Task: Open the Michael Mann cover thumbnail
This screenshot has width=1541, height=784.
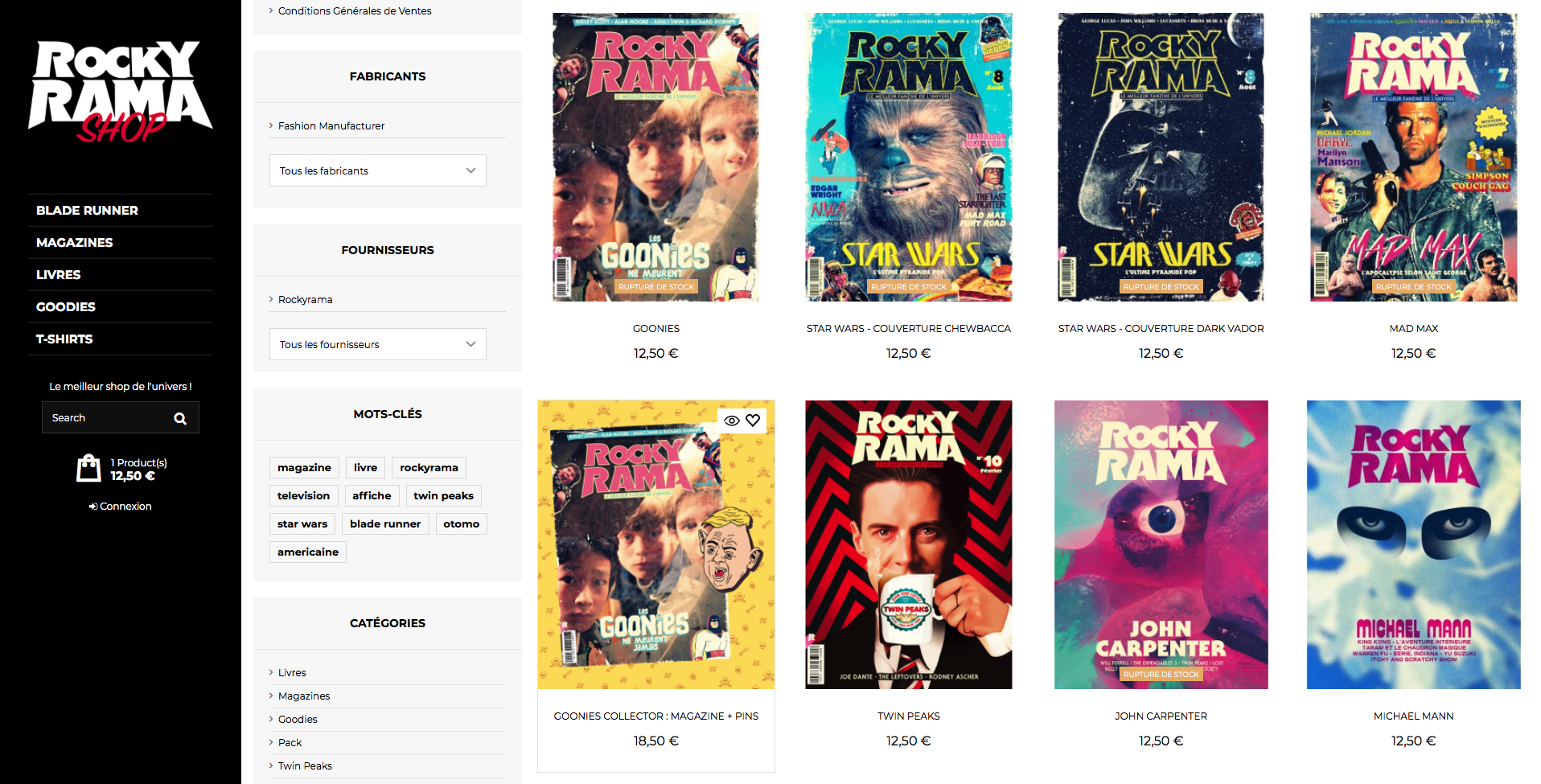Action: (1413, 544)
